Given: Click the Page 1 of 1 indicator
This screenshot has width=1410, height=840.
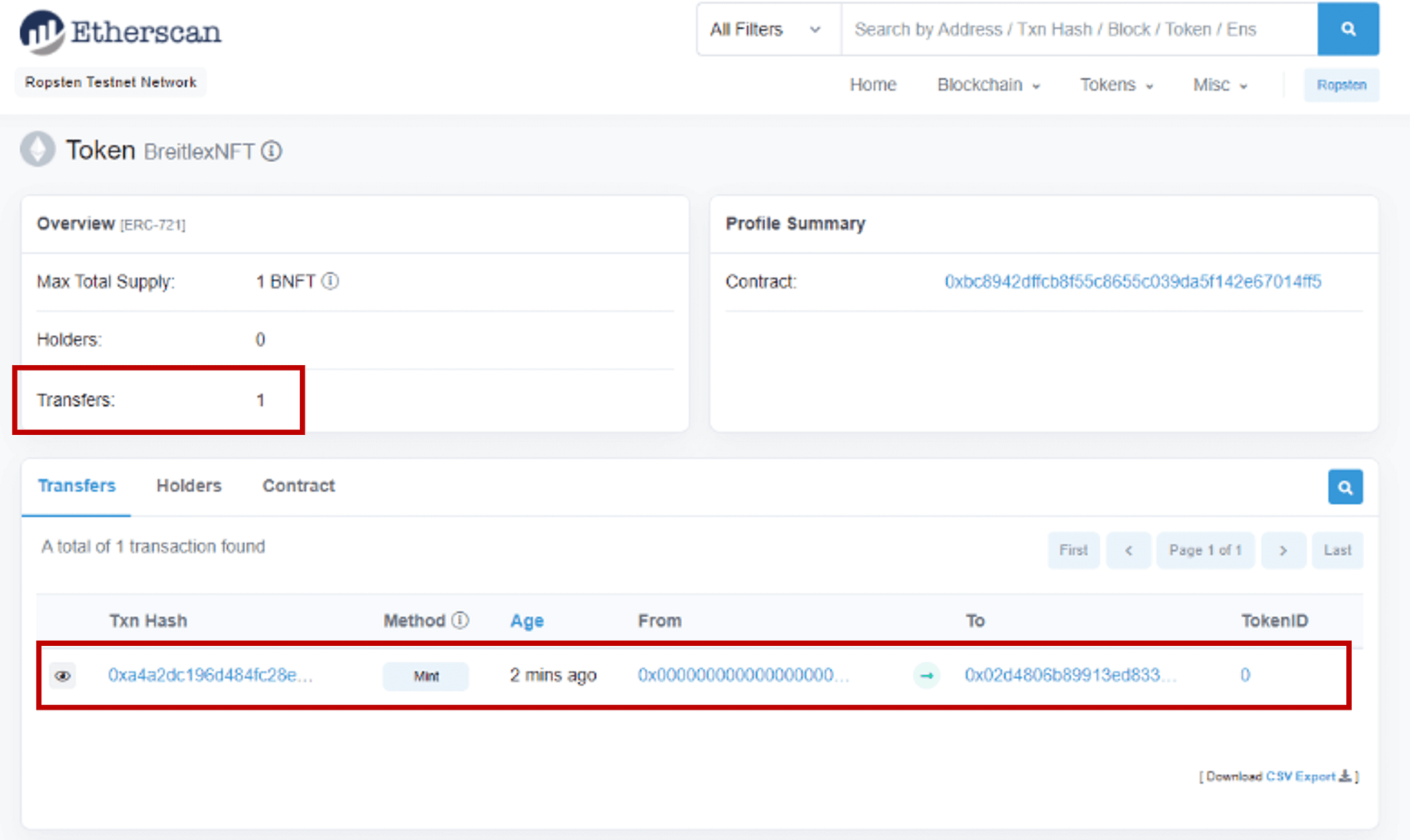Looking at the screenshot, I should pos(1205,550).
